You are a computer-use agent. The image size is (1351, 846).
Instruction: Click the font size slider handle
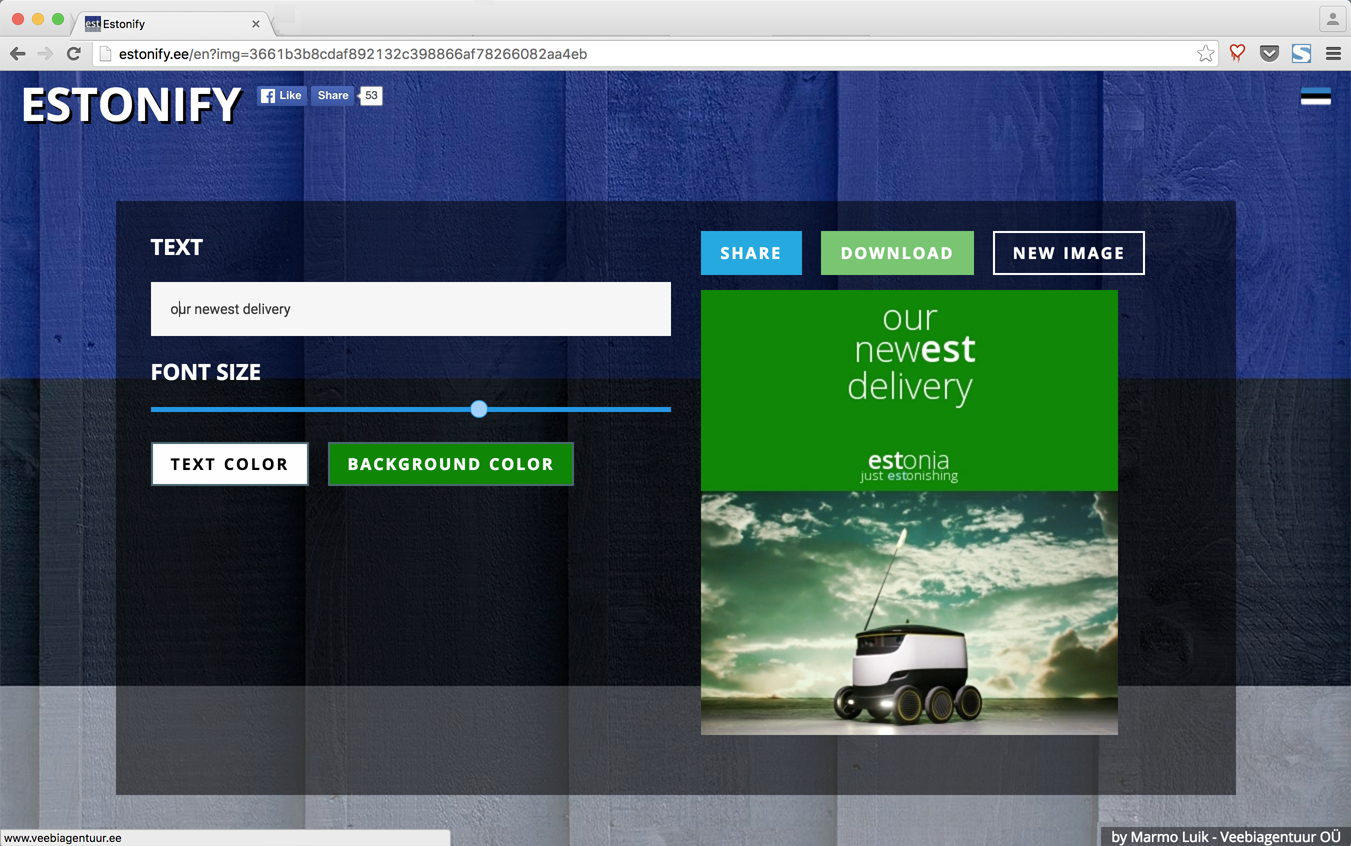(x=479, y=409)
